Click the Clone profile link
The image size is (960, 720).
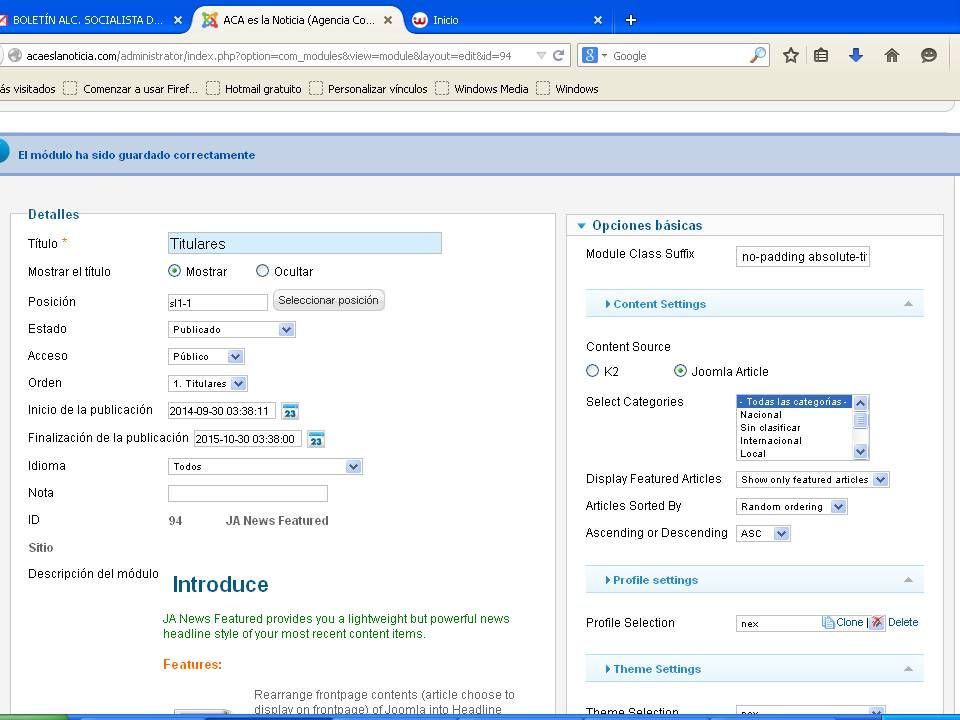click(849, 622)
